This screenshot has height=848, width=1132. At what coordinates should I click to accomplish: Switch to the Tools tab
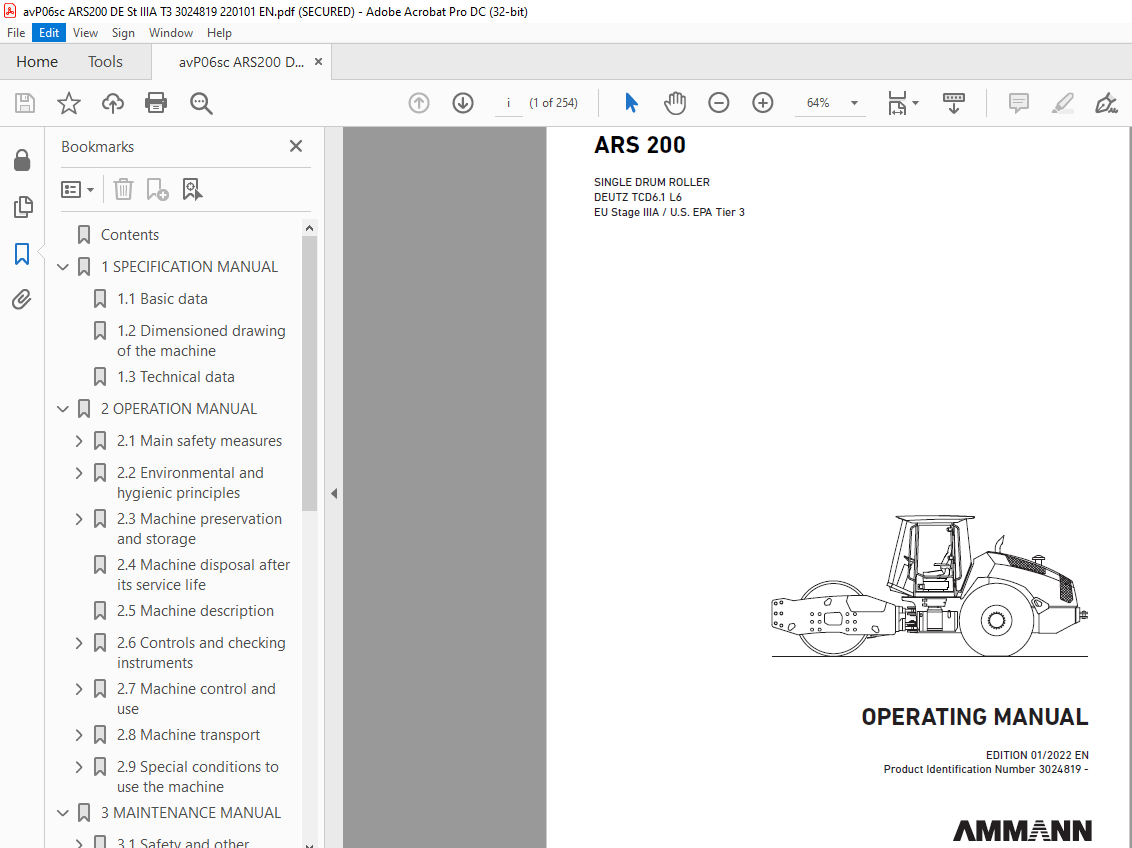[105, 62]
